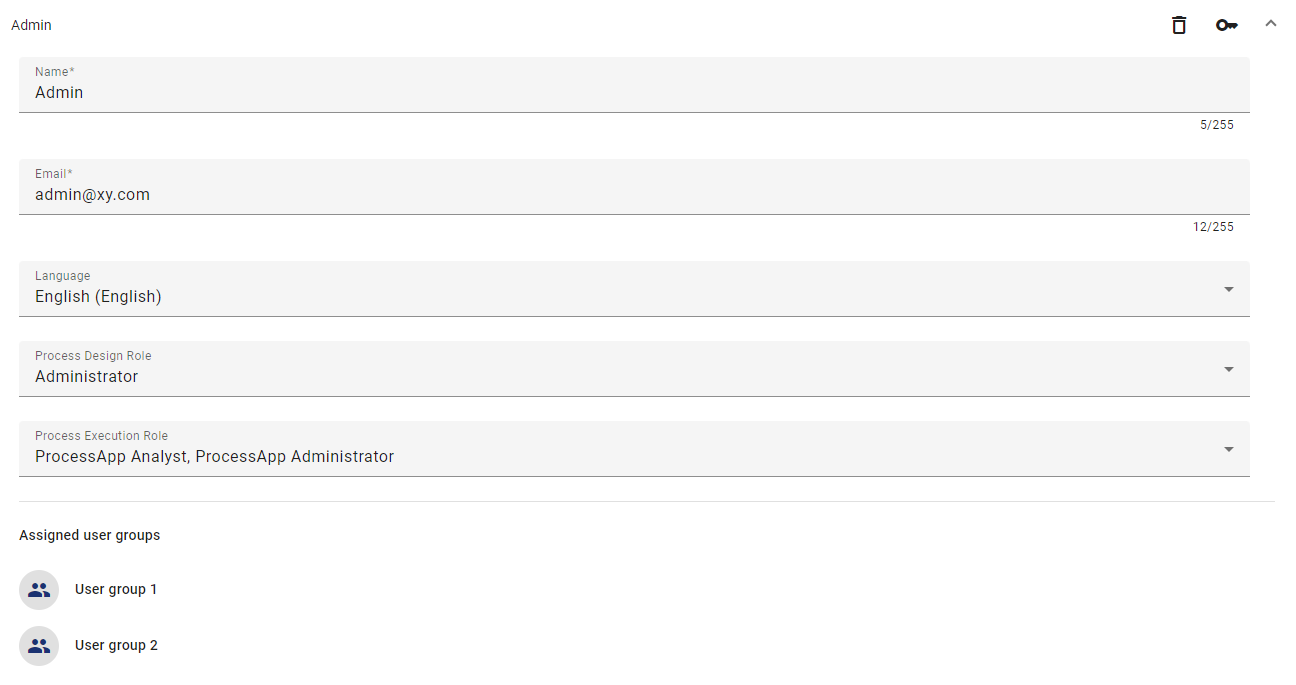The image size is (1296, 685).
Task: Select User group 1 from the assigned groups
Action: (116, 589)
